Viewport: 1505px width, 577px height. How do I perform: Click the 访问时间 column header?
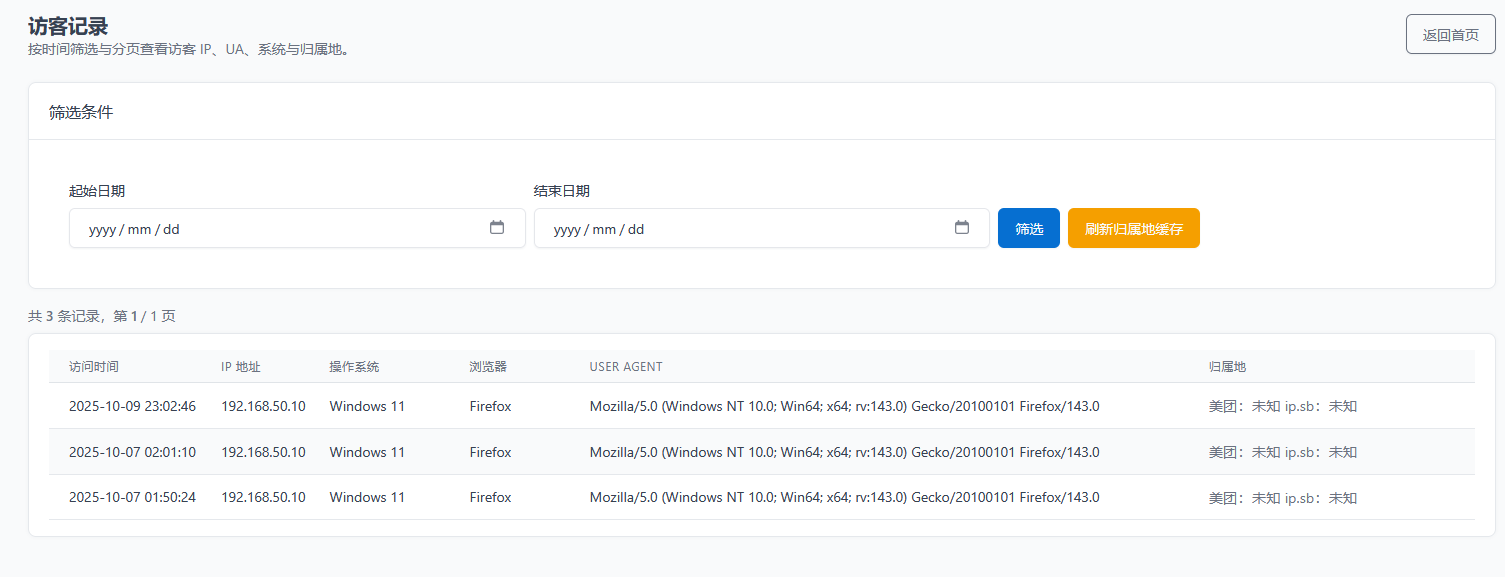(94, 367)
